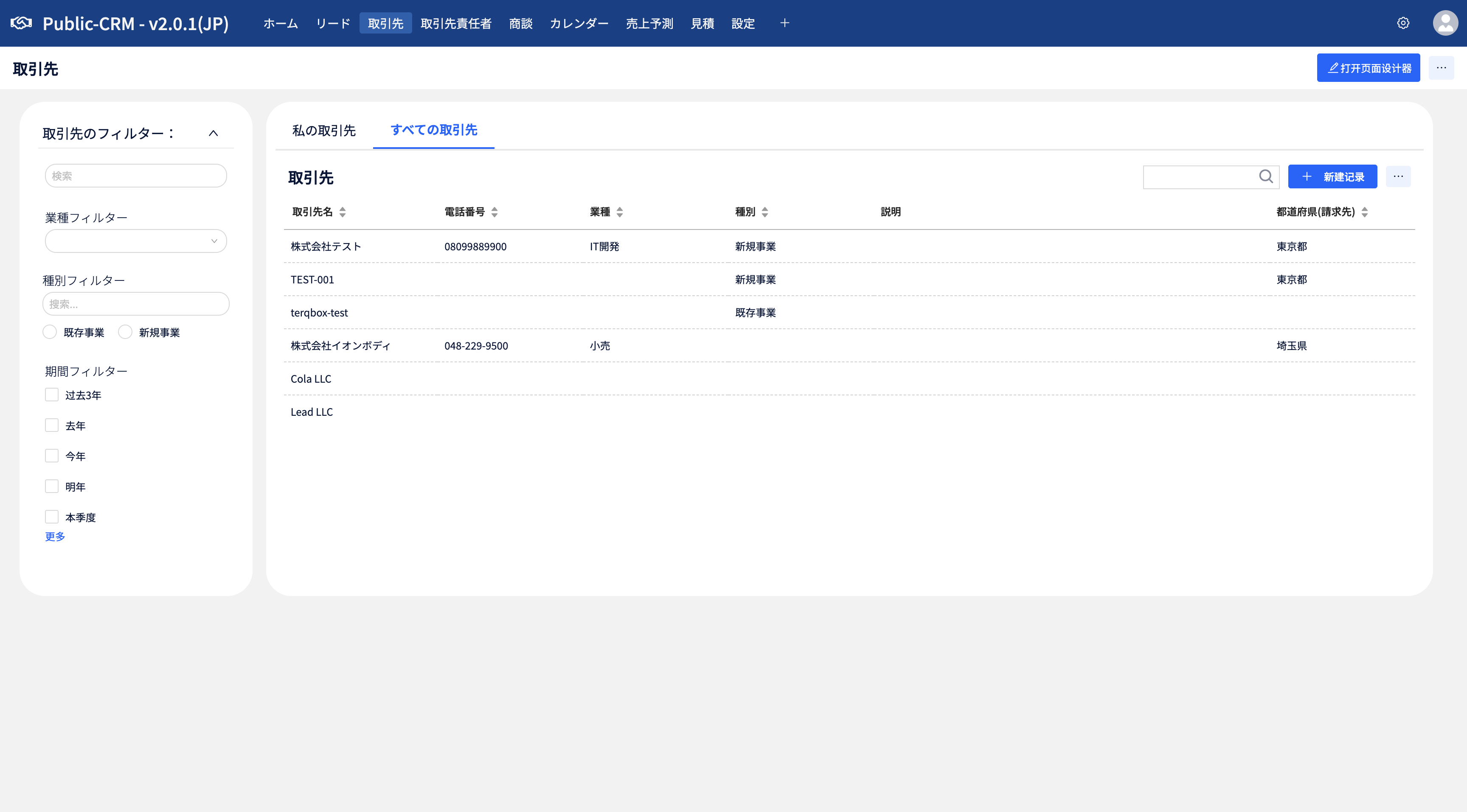The image size is (1467, 812).
Task: Click the 更多 link
Action: (x=55, y=537)
